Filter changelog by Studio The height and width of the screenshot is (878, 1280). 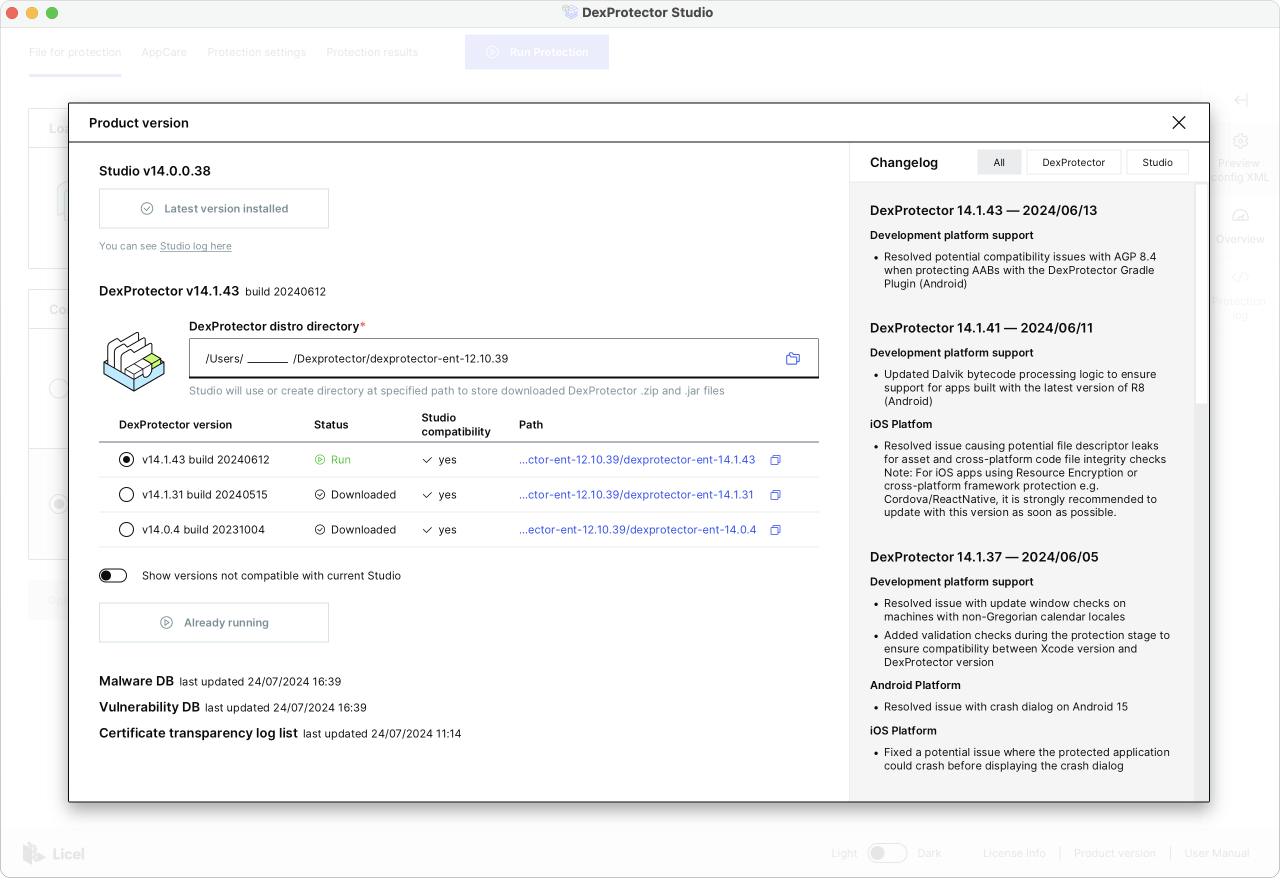tap(1158, 162)
